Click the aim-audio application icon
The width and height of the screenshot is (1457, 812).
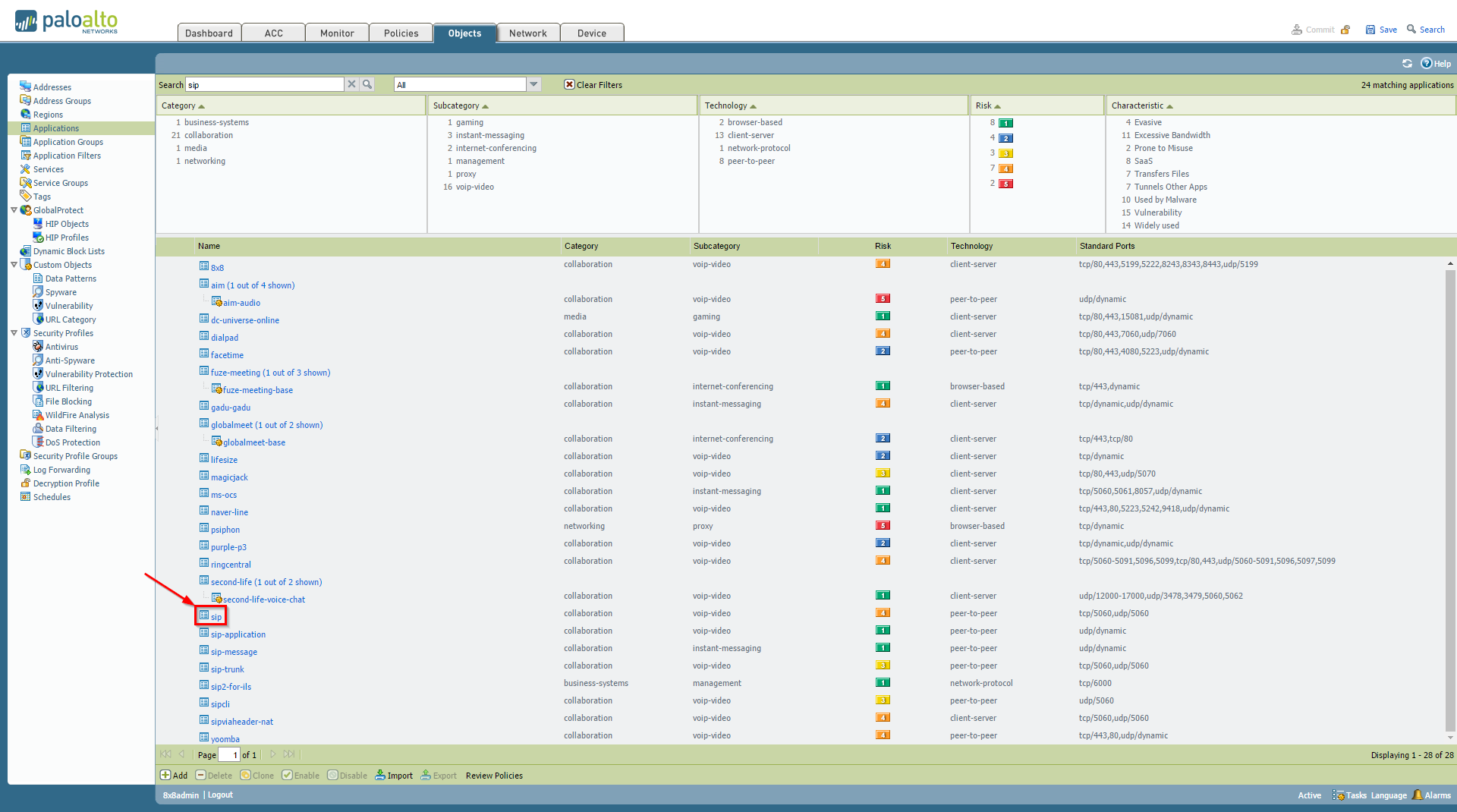[216, 302]
